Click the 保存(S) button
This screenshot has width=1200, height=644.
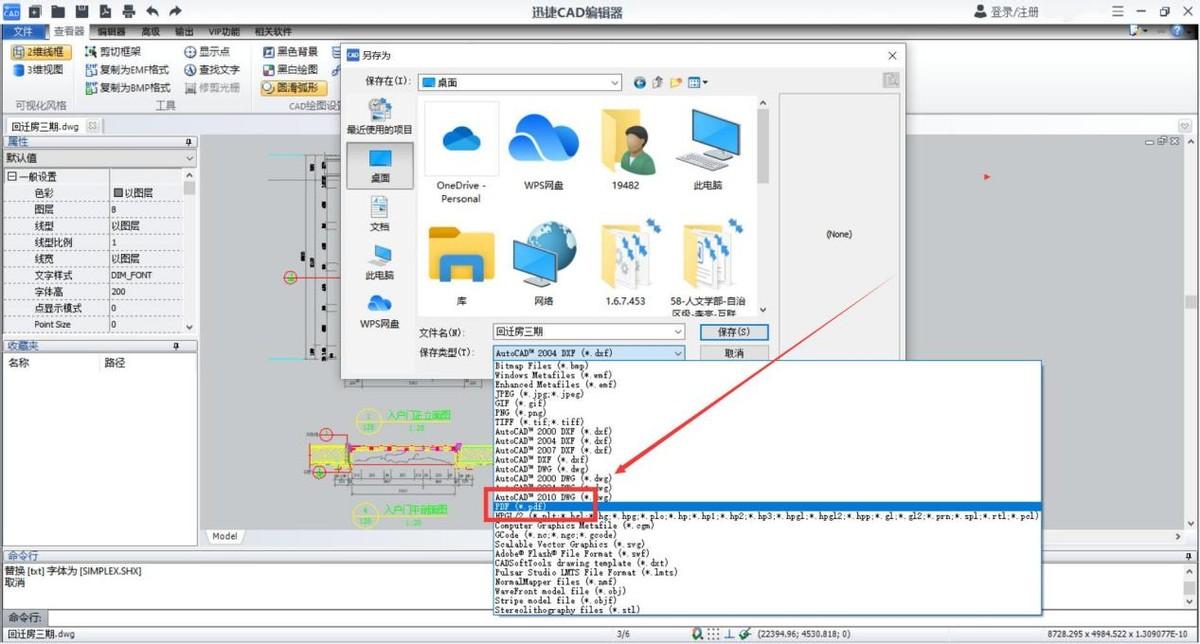[x=734, y=332]
